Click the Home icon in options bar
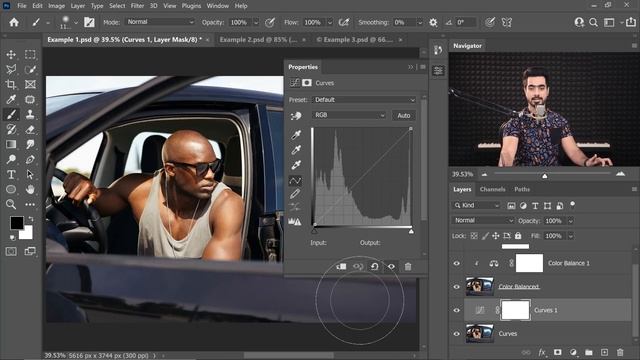 pos(14,22)
